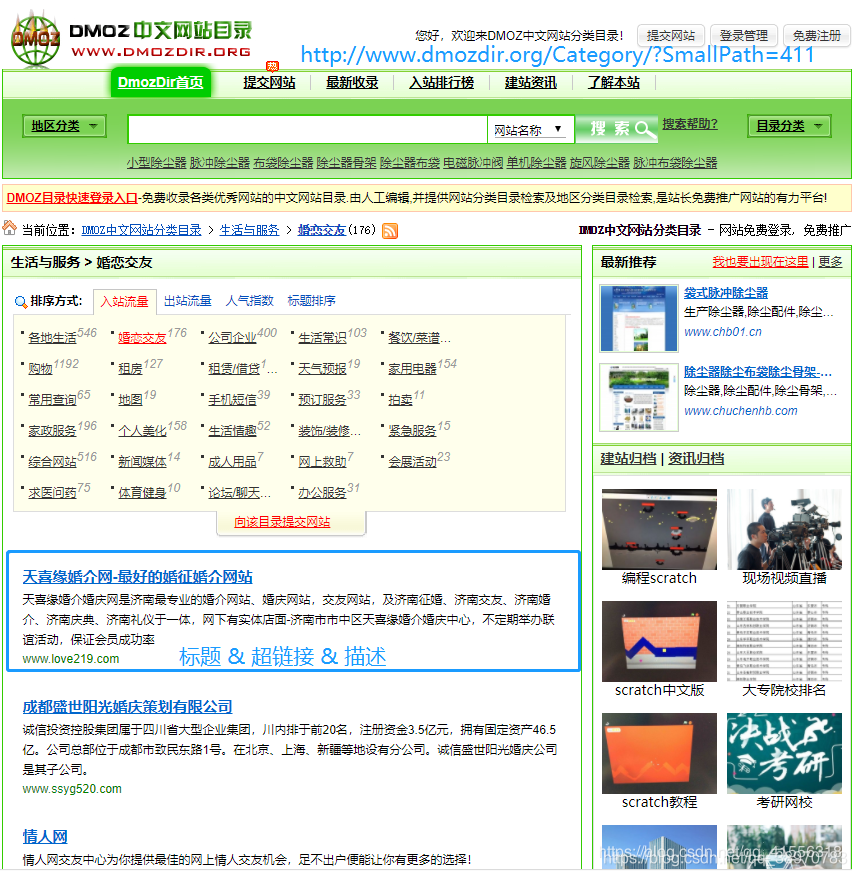The image size is (857, 877).
Task: Click the 袋式脉冲除尘器 site thumbnail
Action: coord(639,319)
